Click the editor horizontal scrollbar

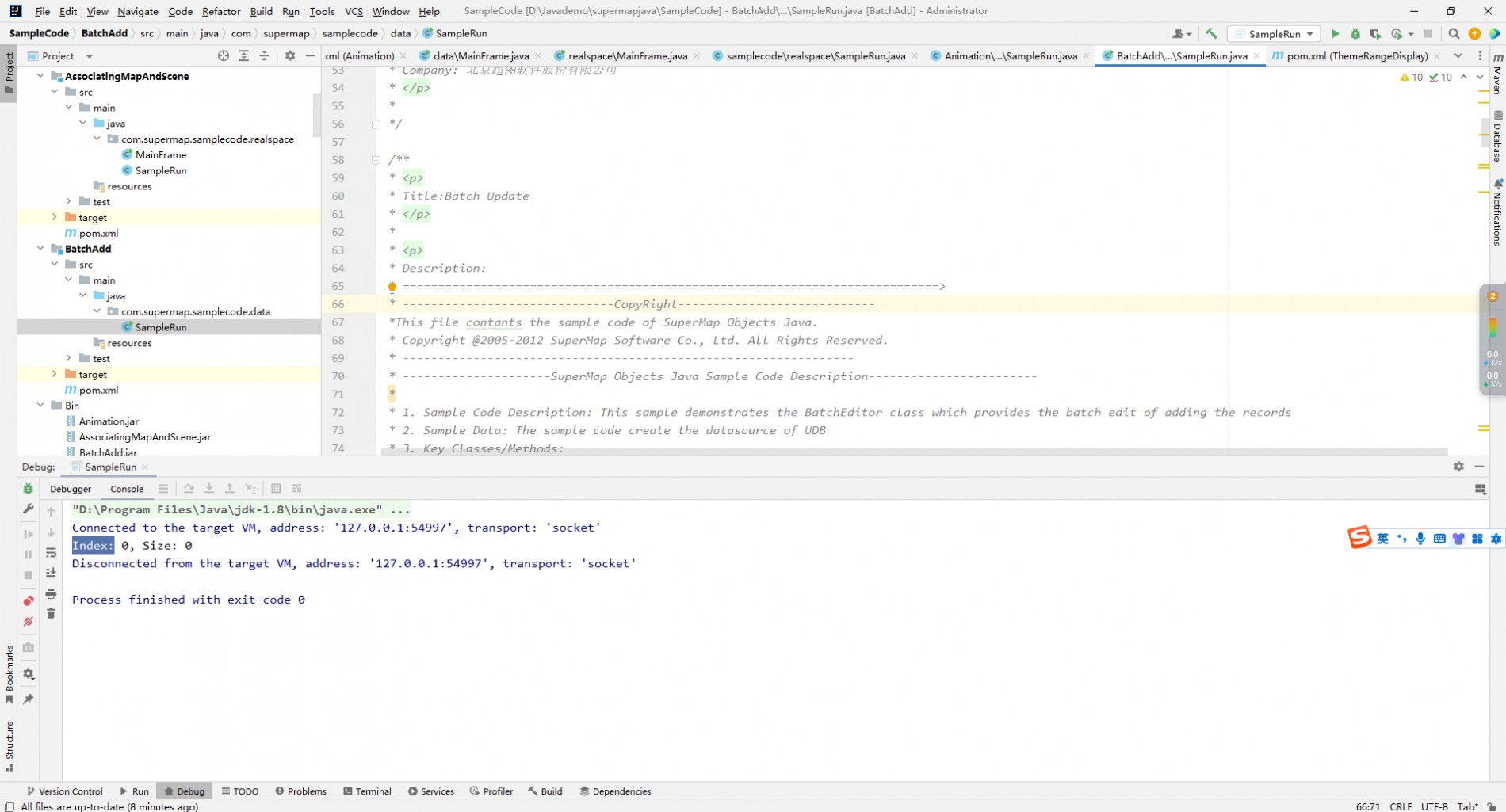point(914,452)
